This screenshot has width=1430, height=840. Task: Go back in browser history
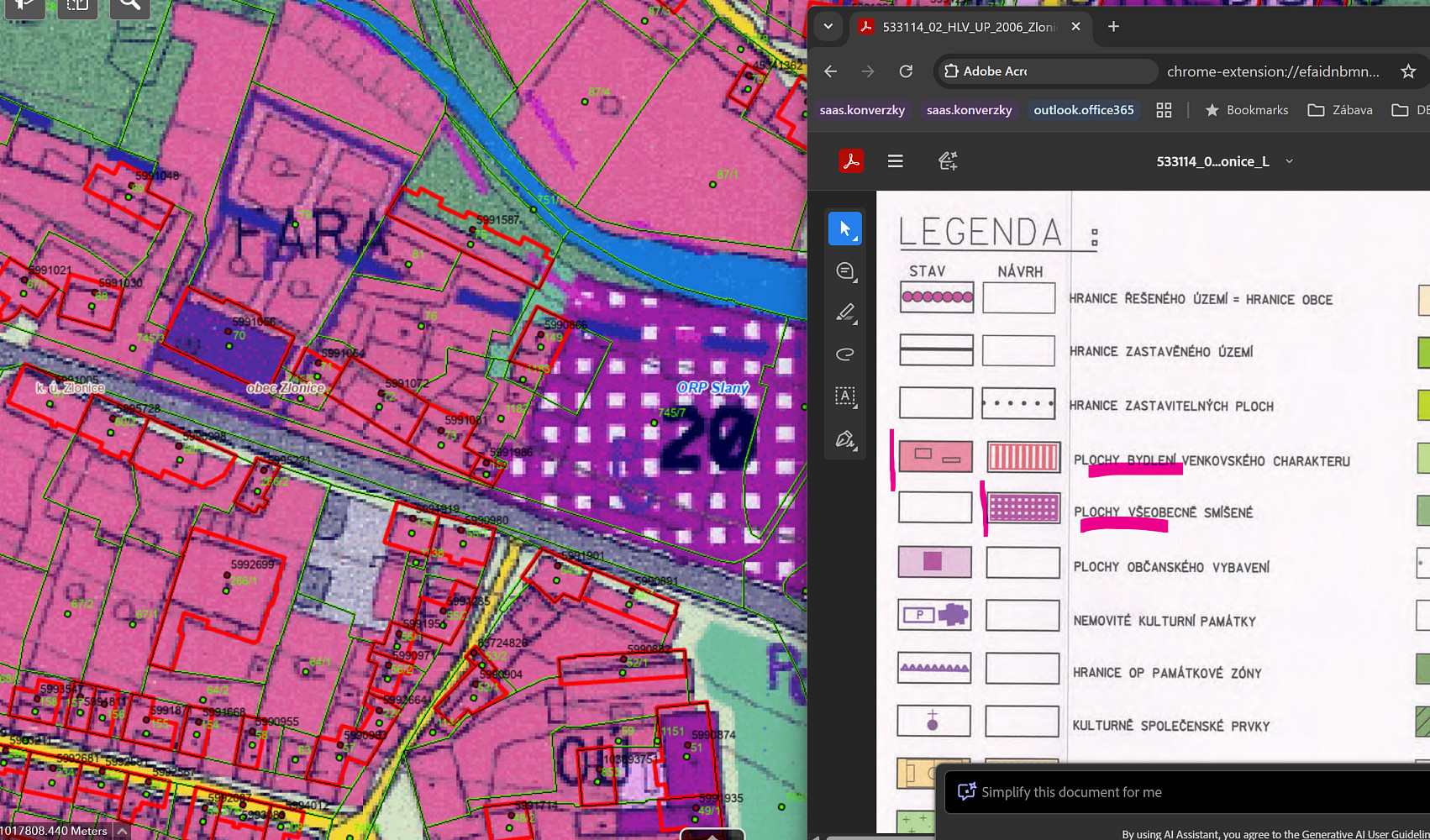tap(831, 71)
